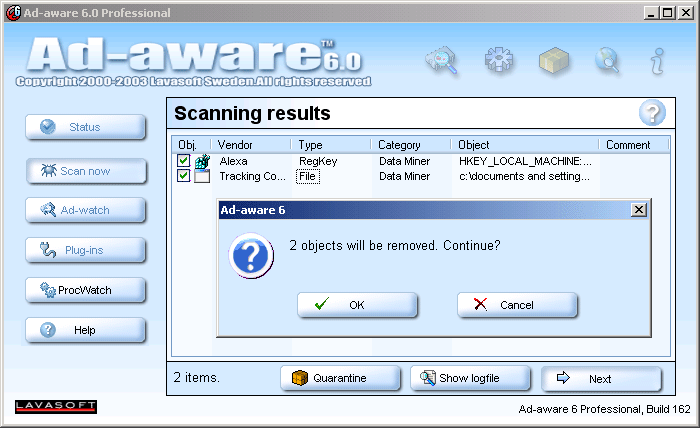Open quarantine box icon in header

553,61
